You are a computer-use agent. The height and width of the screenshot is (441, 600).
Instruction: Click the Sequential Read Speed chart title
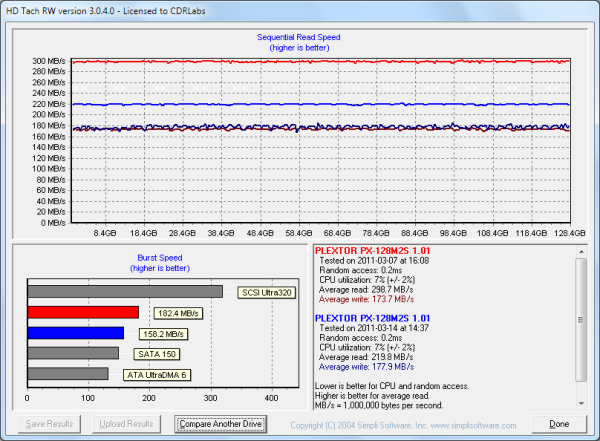pos(300,36)
